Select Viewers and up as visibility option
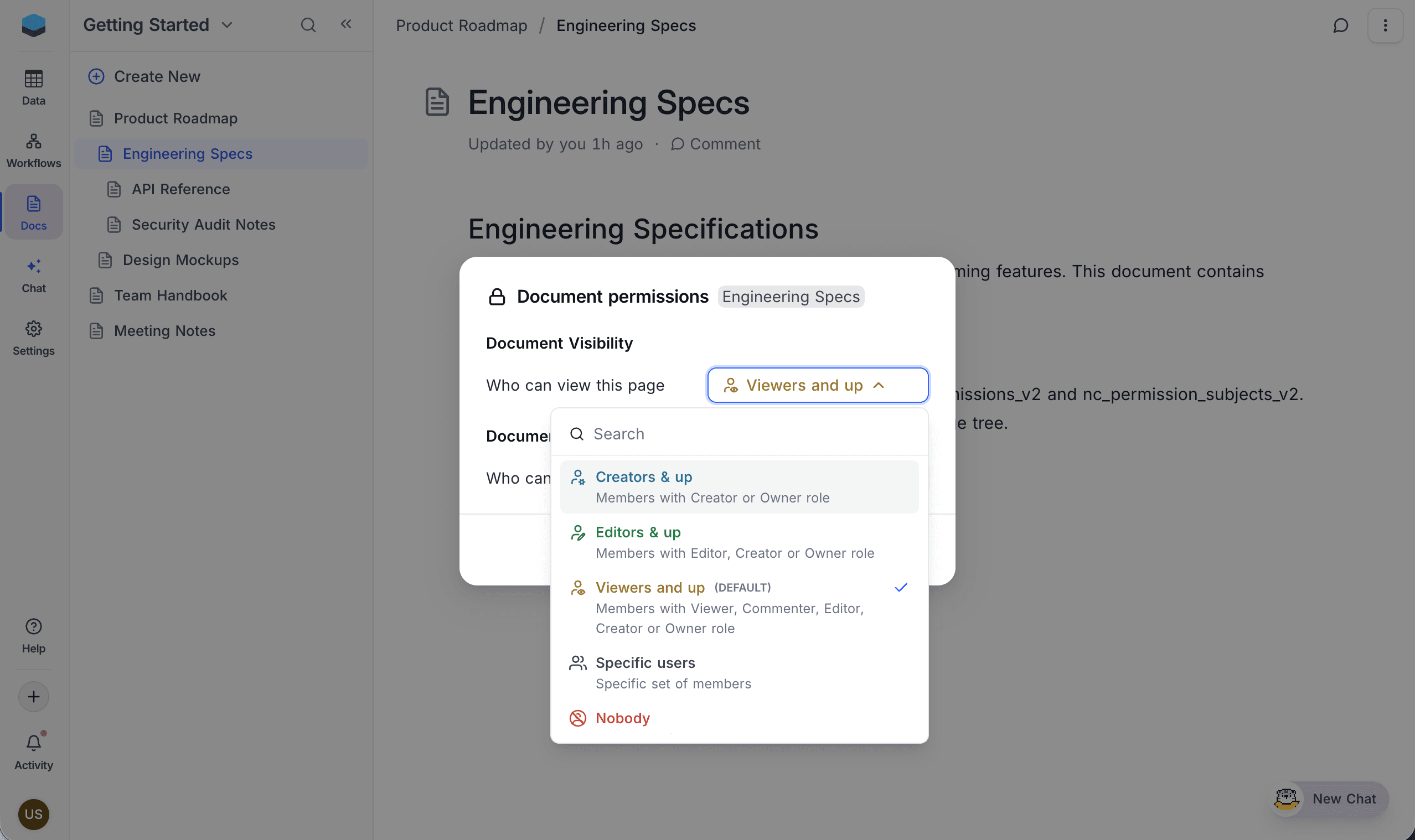 pyautogui.click(x=650, y=587)
